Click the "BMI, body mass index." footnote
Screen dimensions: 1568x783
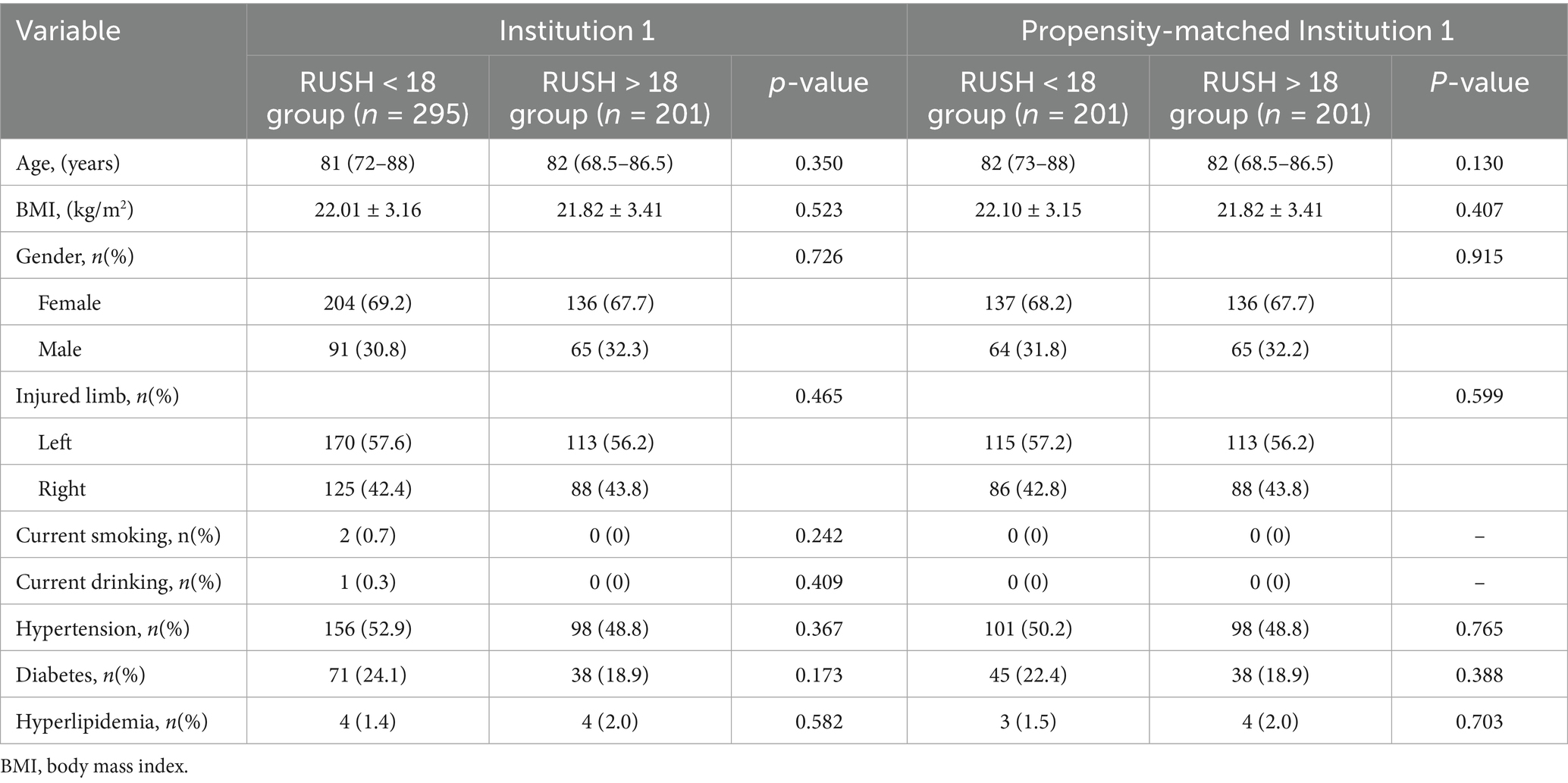[94, 766]
